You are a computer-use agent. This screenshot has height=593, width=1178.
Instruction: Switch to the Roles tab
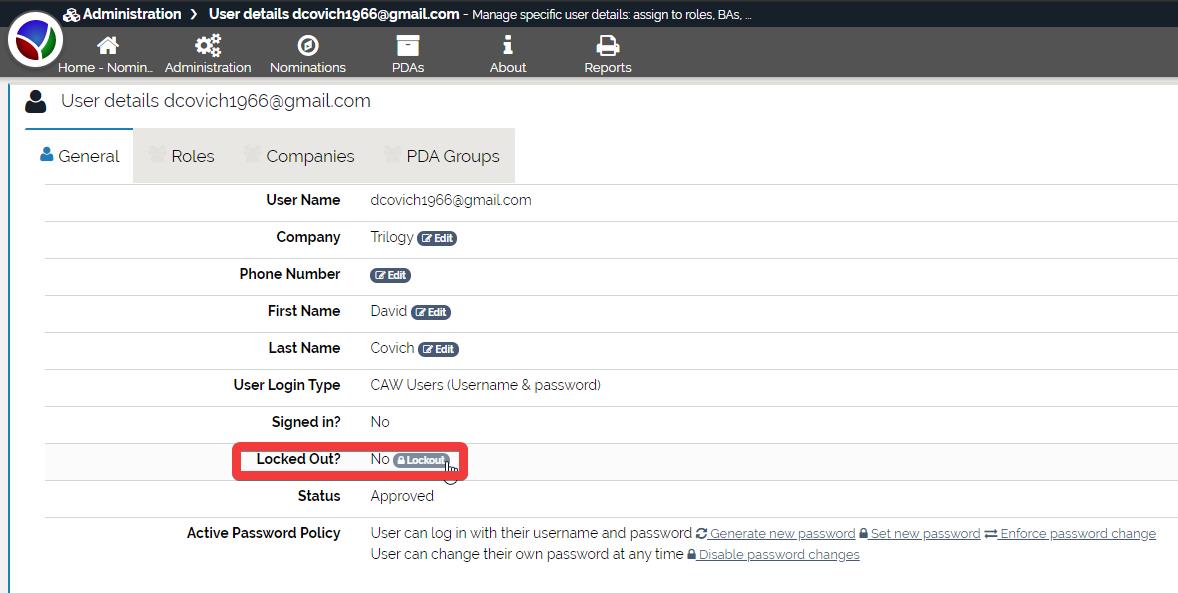click(182, 156)
